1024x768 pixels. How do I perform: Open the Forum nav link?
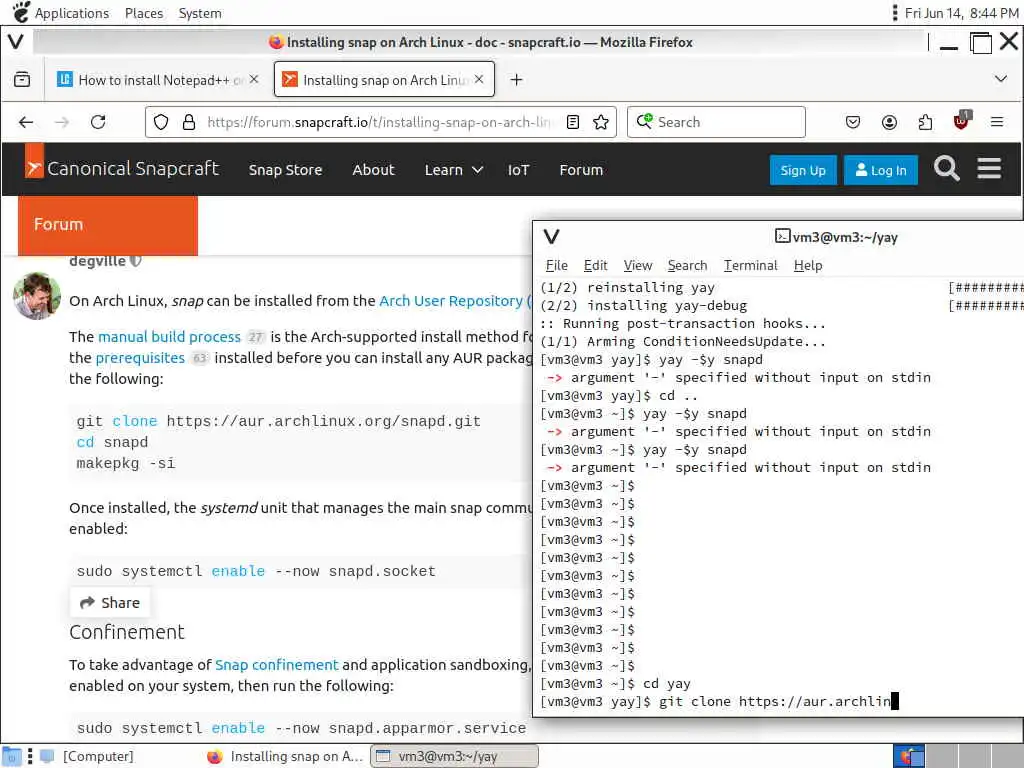pyautogui.click(x=581, y=170)
